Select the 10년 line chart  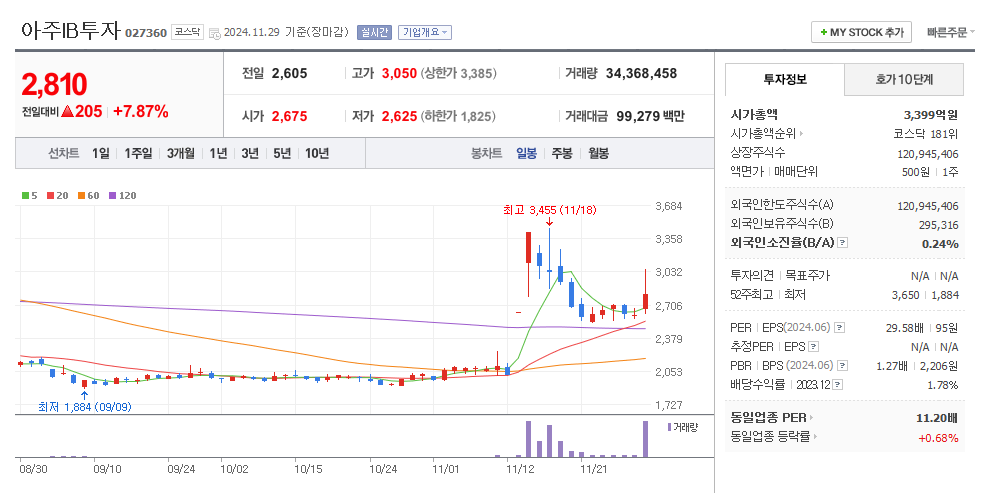point(317,154)
